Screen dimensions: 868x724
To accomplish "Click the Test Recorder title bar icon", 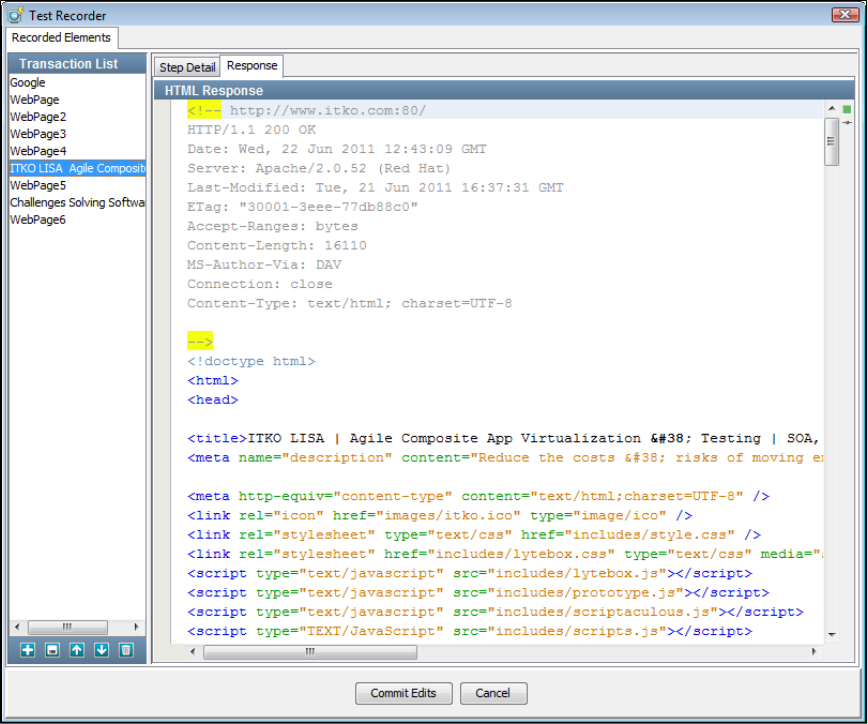I will (16, 15).
